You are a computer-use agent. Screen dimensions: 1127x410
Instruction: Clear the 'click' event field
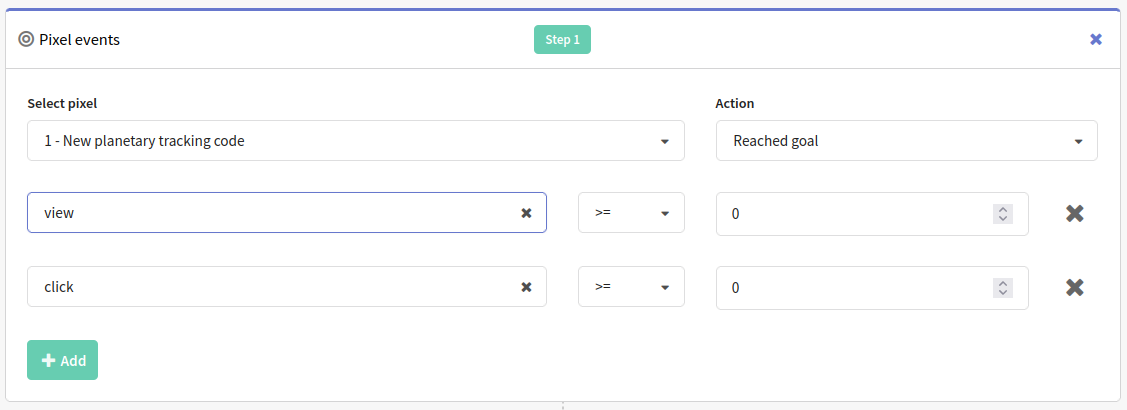526,287
